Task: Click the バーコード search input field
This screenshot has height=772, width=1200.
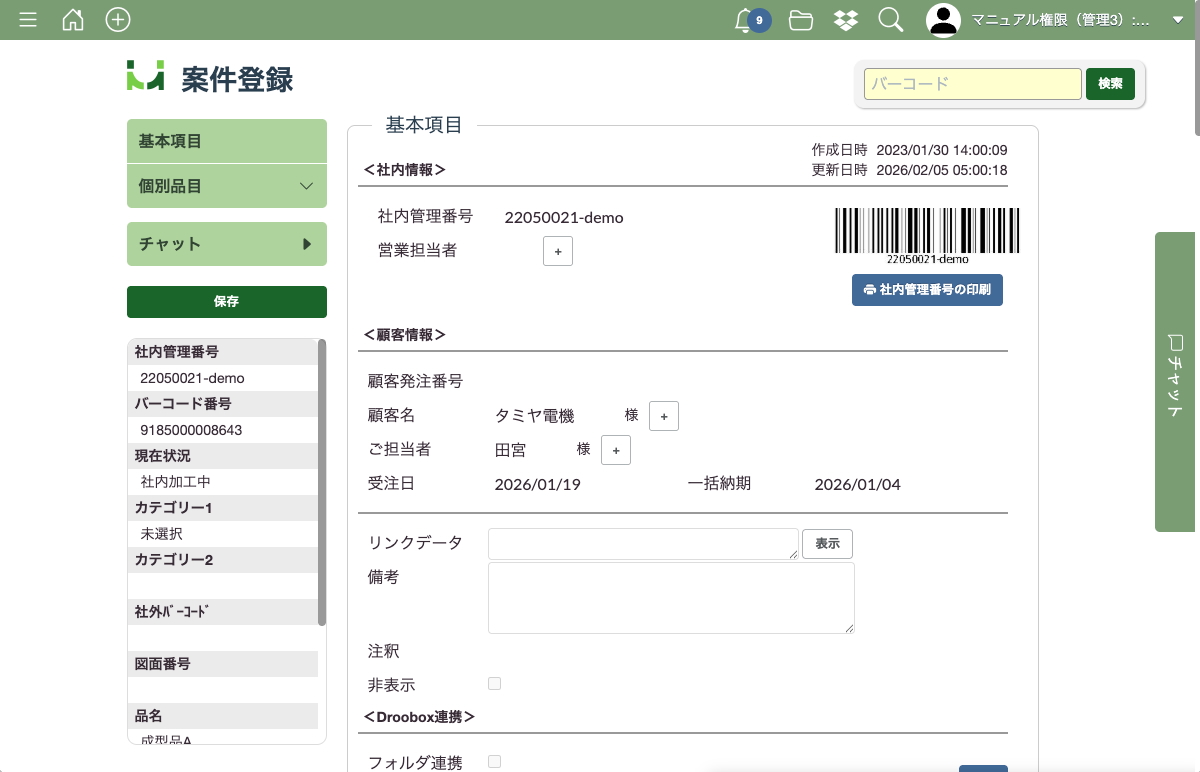Action: [972, 84]
